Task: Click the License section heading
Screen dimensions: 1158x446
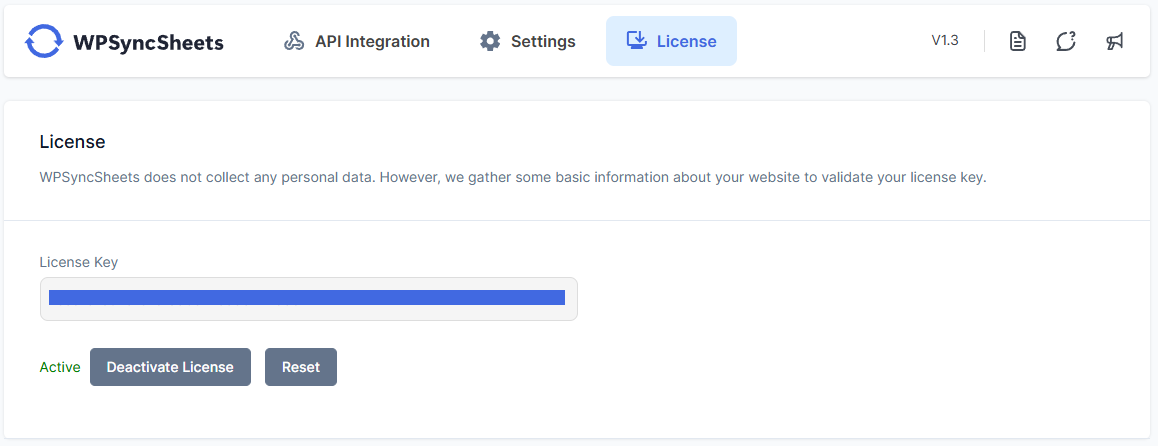Action: pyautogui.click(x=72, y=142)
